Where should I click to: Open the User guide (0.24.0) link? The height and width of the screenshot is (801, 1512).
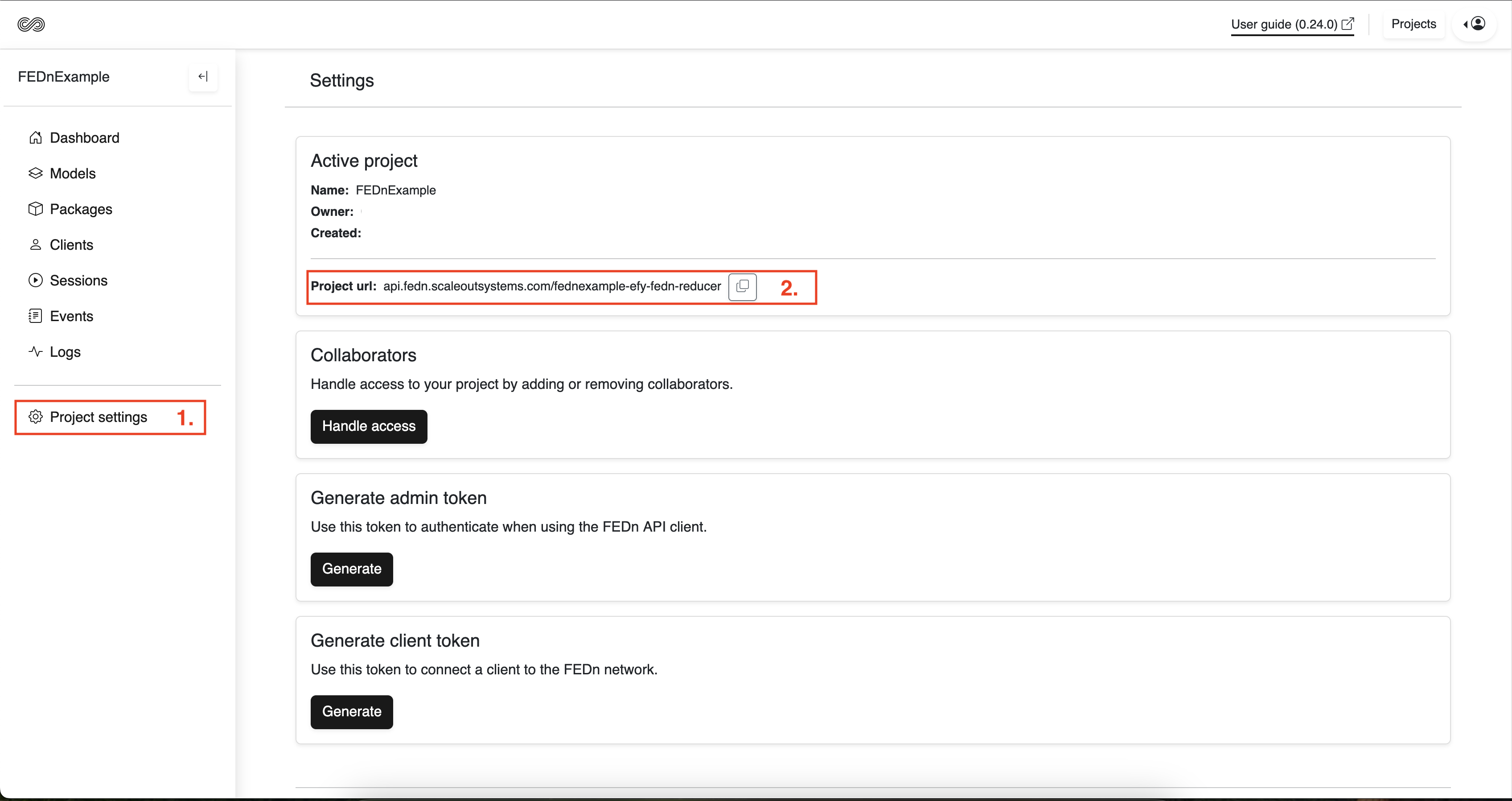[1293, 25]
